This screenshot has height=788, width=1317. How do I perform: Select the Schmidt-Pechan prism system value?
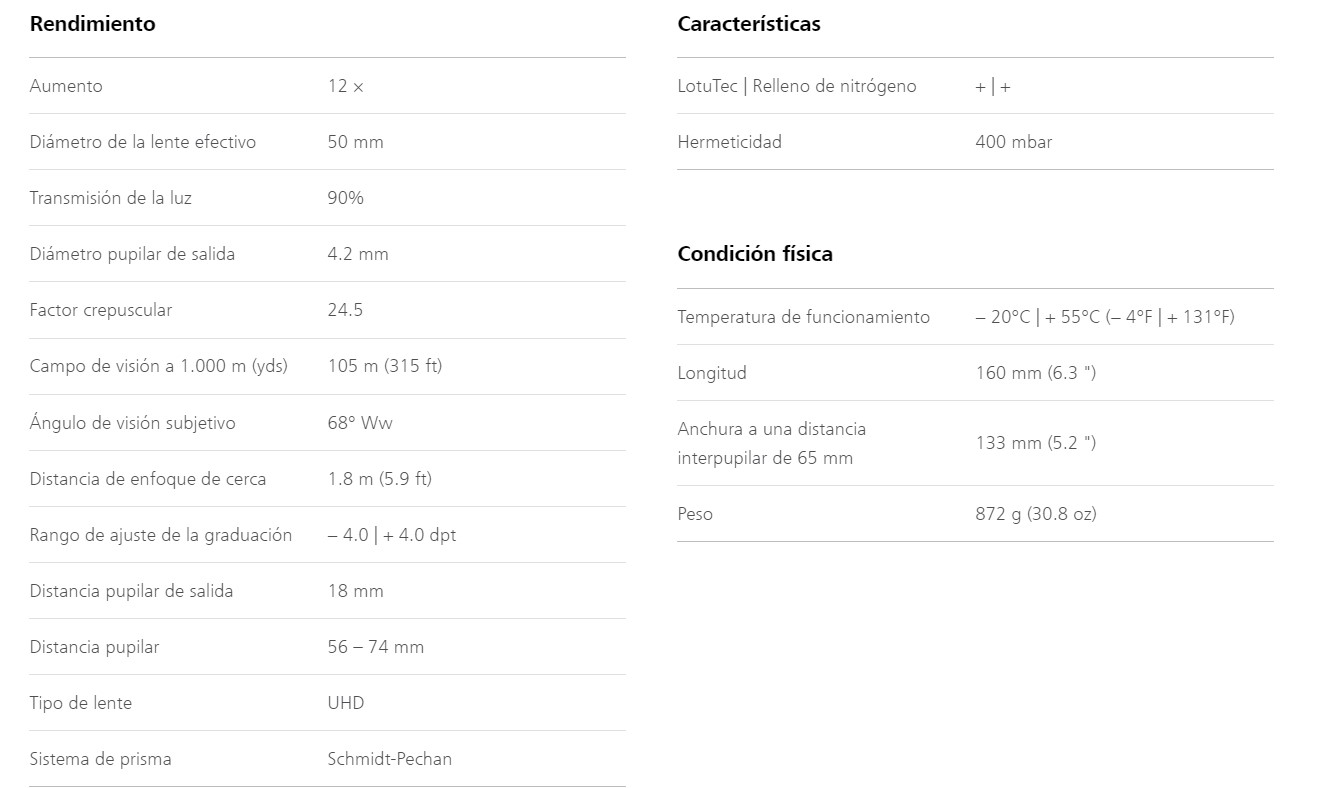[x=390, y=759]
